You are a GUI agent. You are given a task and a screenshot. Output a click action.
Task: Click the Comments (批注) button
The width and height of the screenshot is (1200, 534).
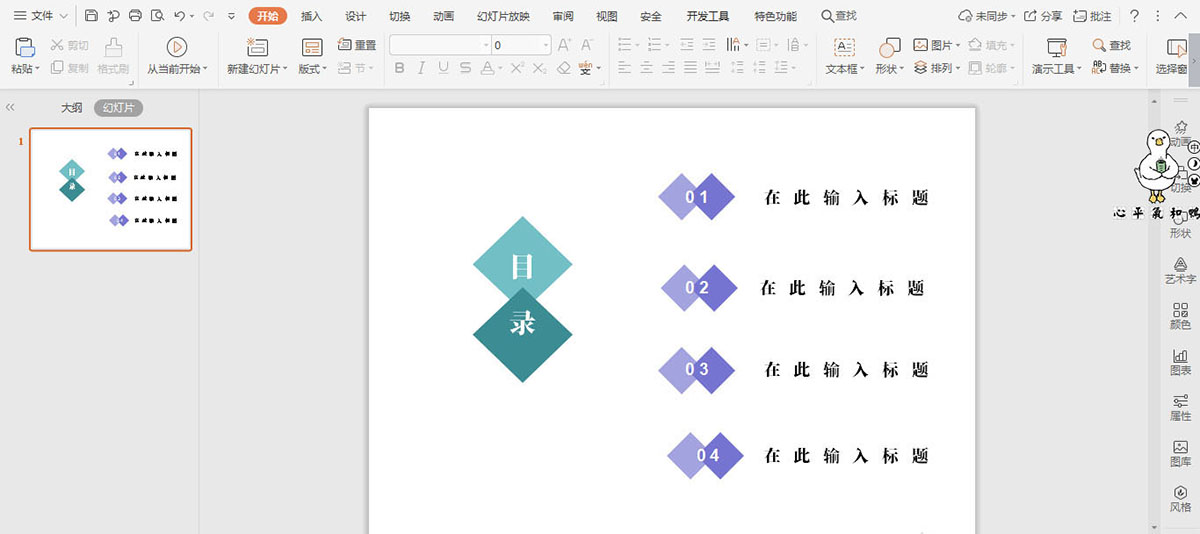(1092, 16)
